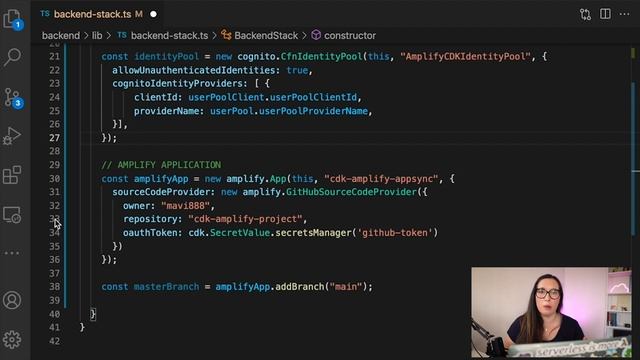
Task: Click line number 42 in gutter
Action: tap(54, 341)
